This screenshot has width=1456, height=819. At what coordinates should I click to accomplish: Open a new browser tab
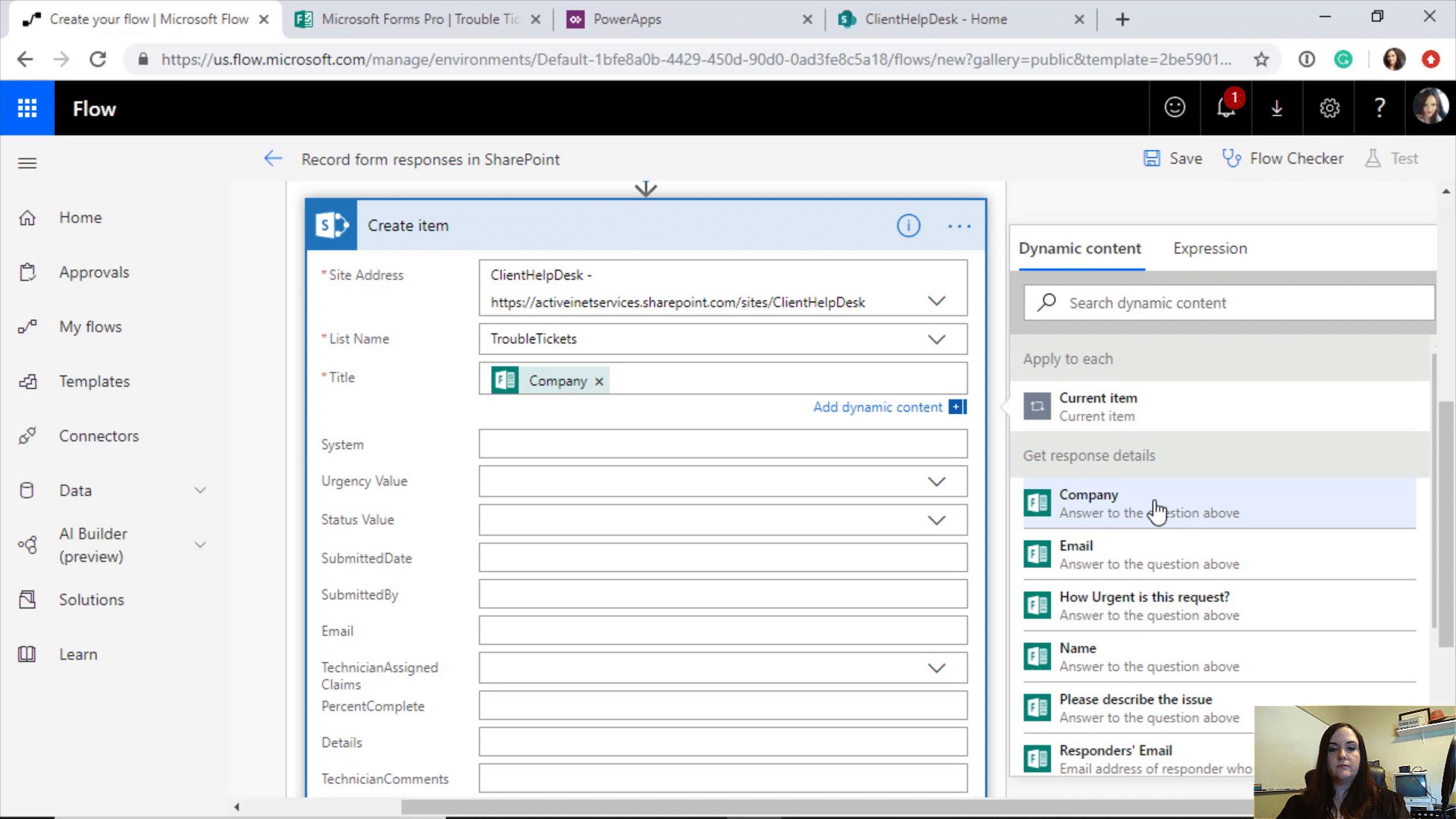point(1122,20)
